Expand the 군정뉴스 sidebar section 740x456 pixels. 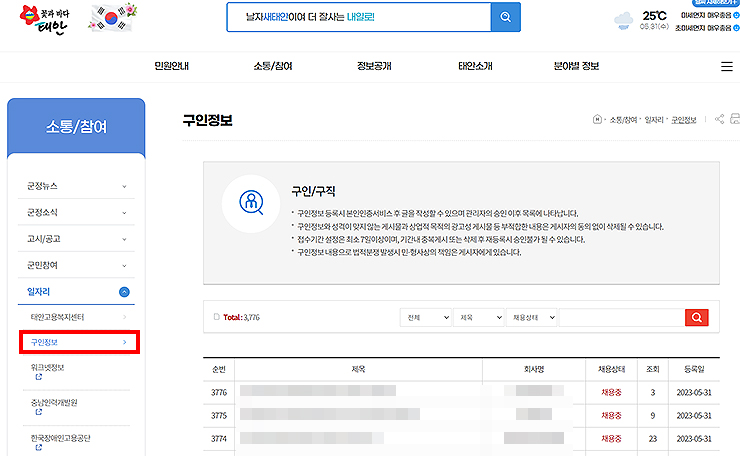click(x=76, y=186)
